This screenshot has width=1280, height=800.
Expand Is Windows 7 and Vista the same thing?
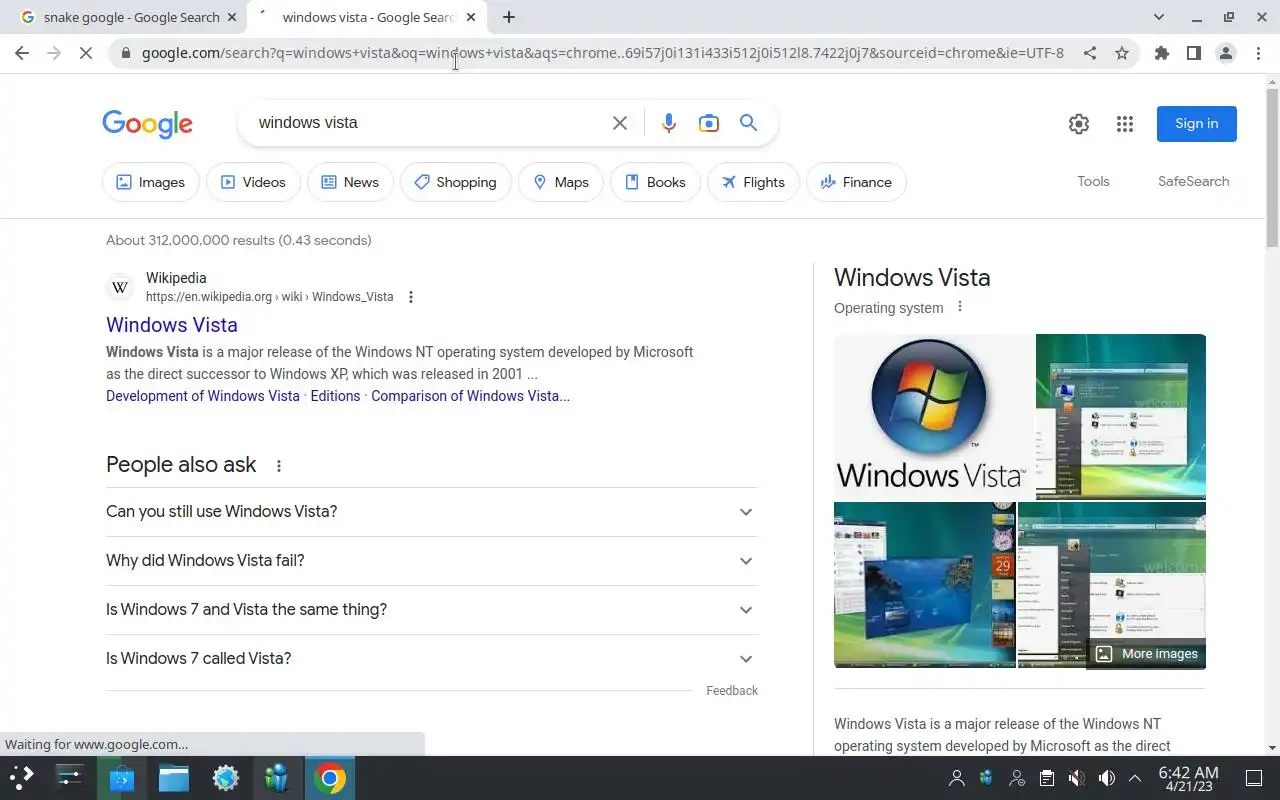(x=432, y=610)
